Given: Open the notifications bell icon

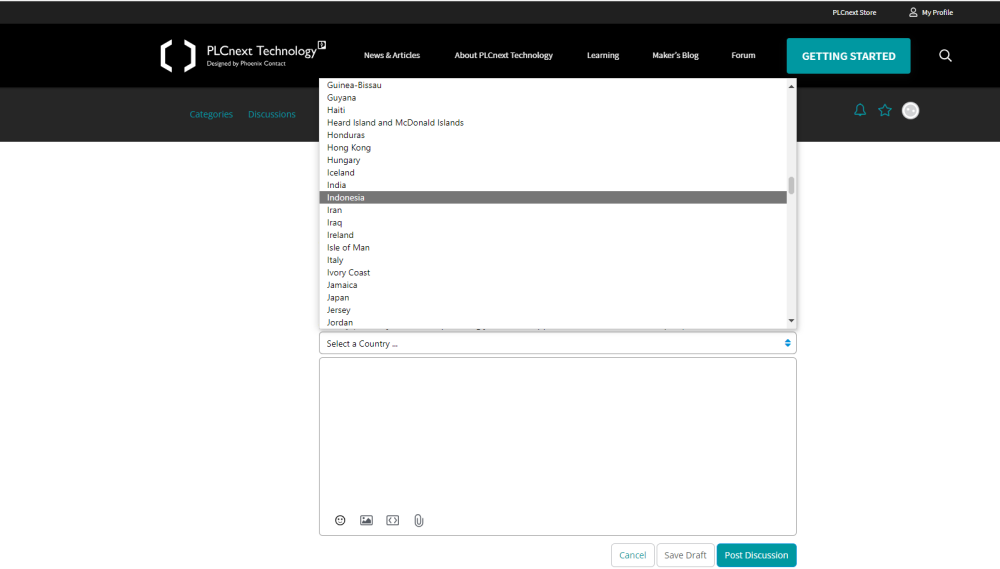Looking at the screenshot, I should click(859, 111).
